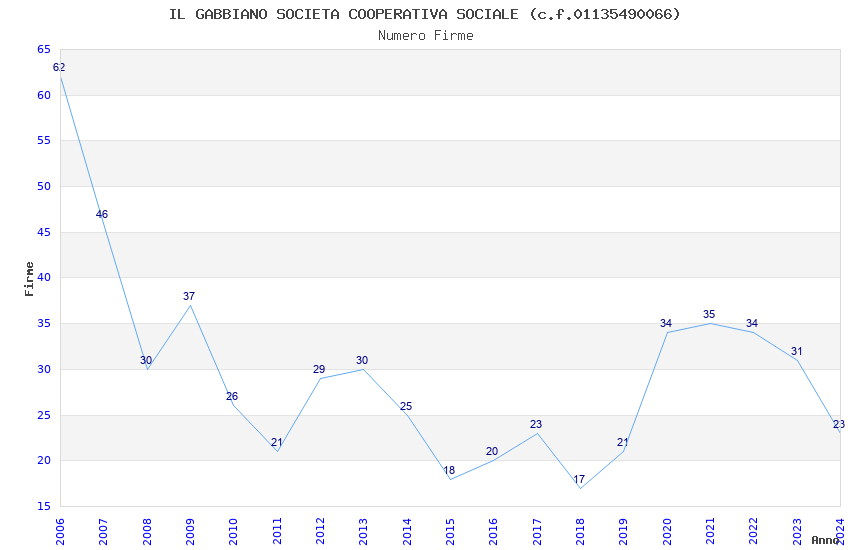Image resolution: width=850 pixels, height=550 pixels.
Task: Click the 18 data label for 2015
Action: click(x=449, y=470)
